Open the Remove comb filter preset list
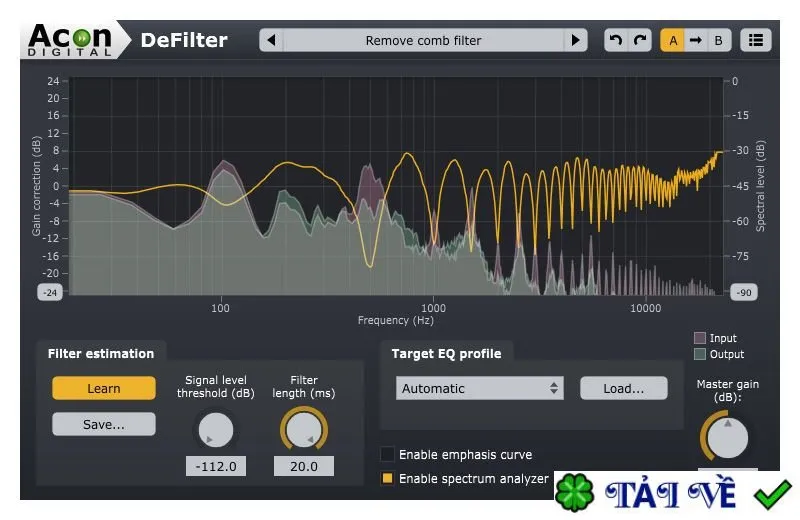Image resolution: width=800 pixels, height=520 pixels. (423, 40)
